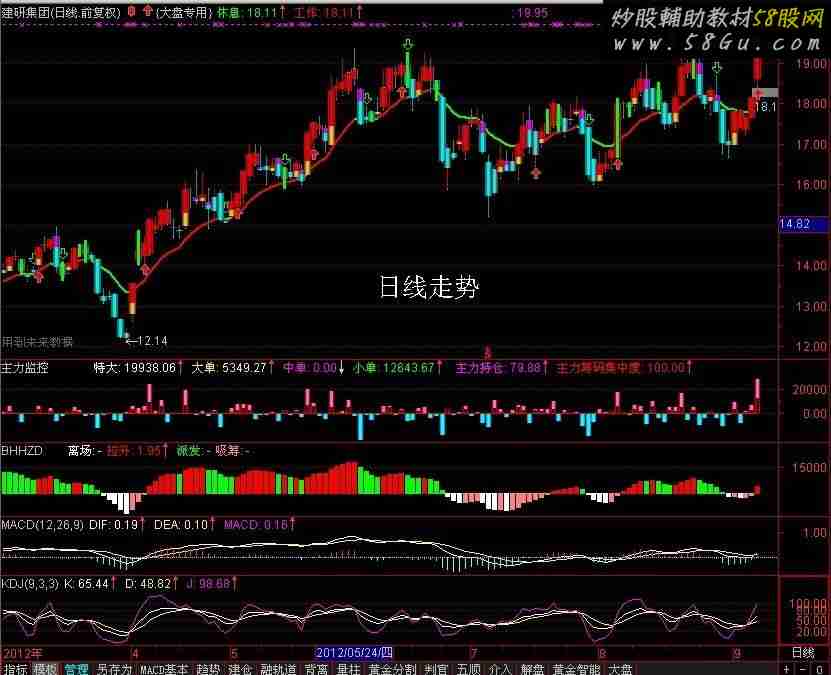Open the 量柱 template tab
The width and height of the screenshot is (831, 675).
pos(349,669)
